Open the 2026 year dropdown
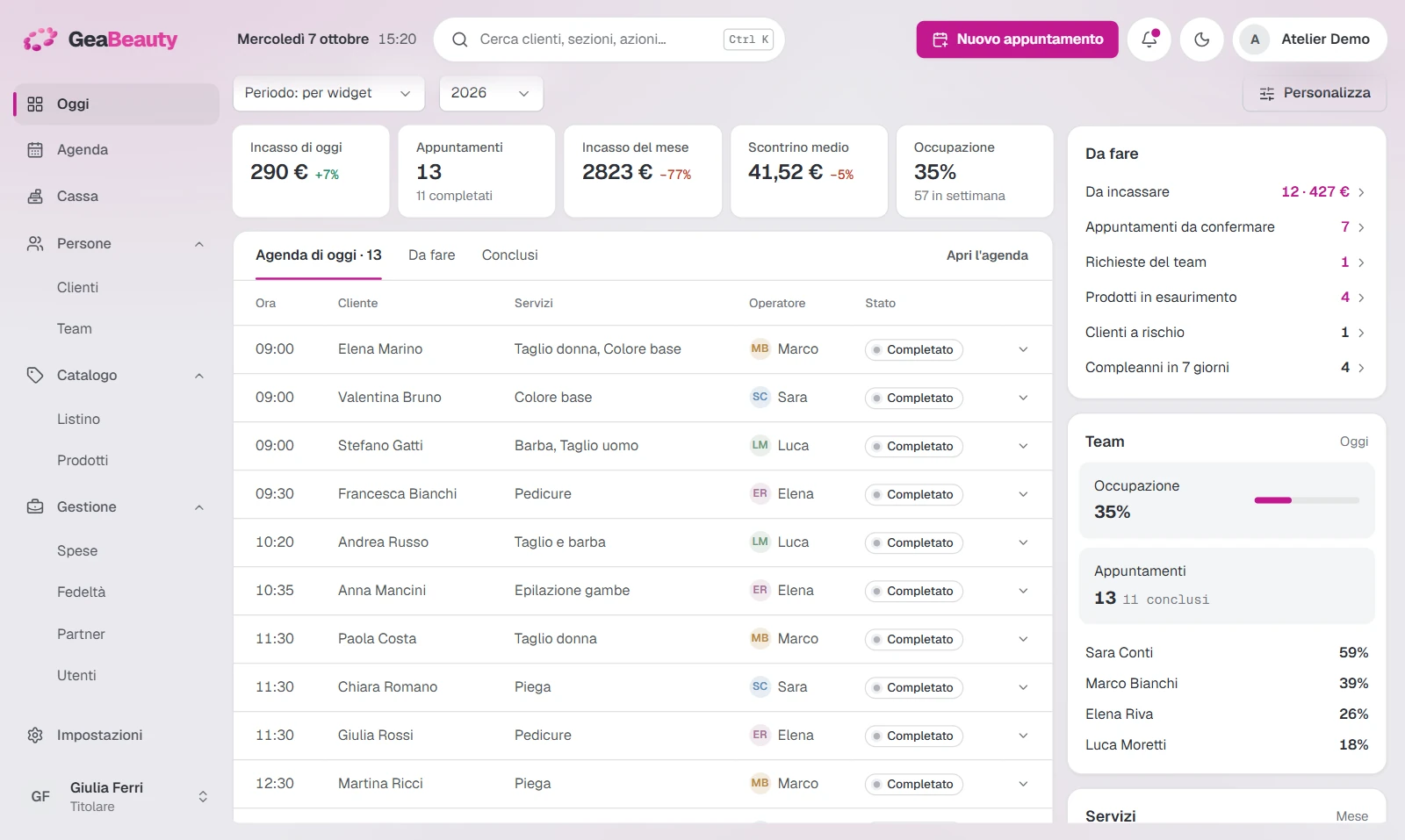1405x840 pixels. 491,93
